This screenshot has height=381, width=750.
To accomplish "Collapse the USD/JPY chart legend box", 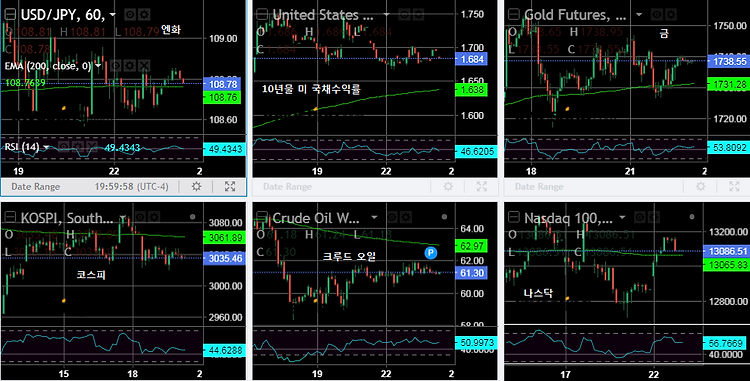I will click(x=10, y=14).
